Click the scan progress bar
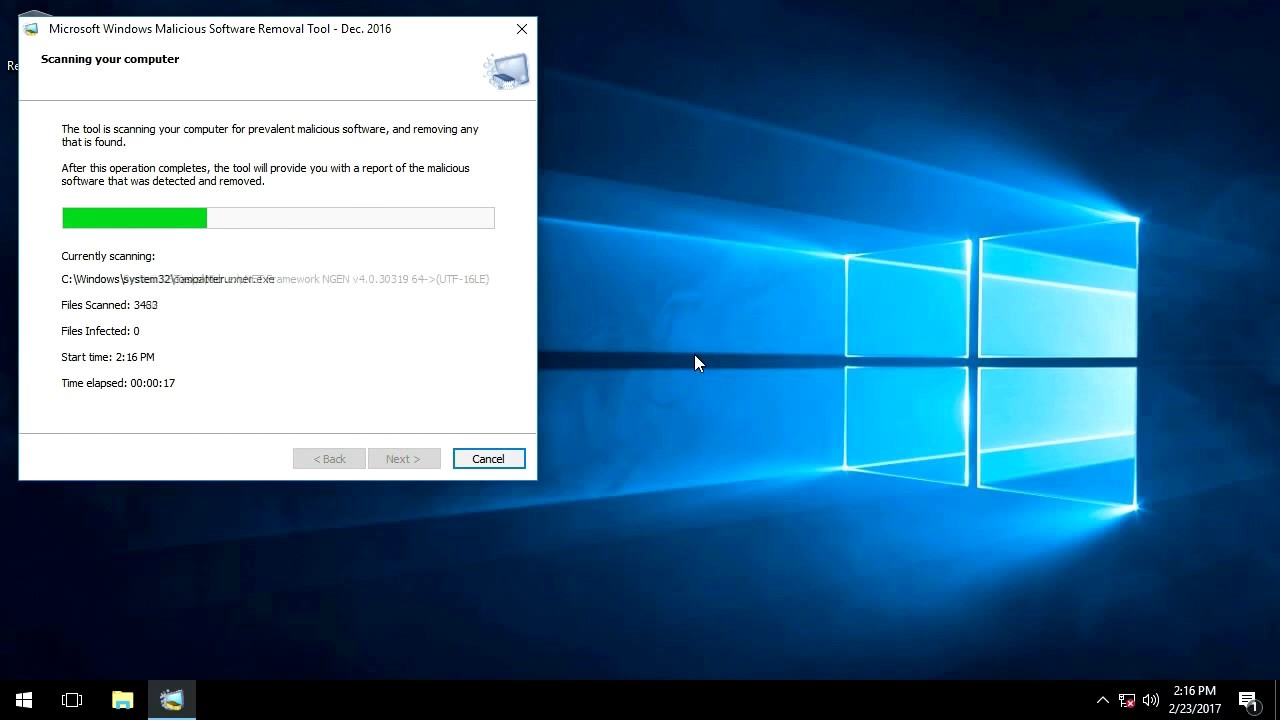The width and height of the screenshot is (1280, 720). (278, 218)
